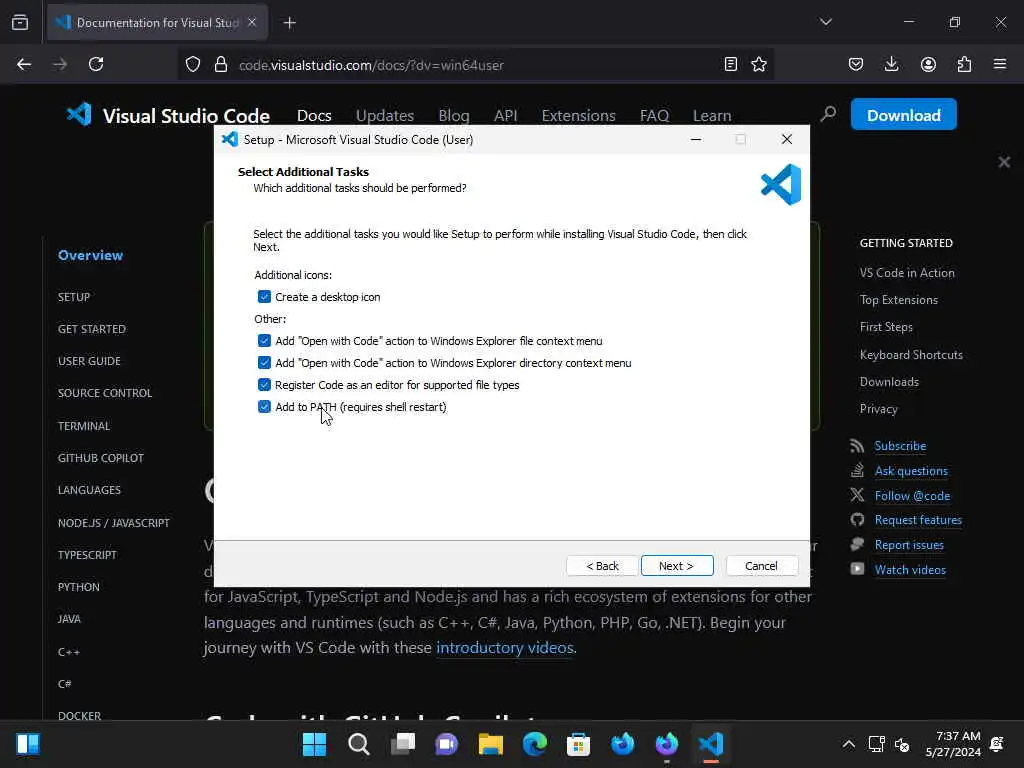Open Microsoft Edge from taskbar
Image resolution: width=1024 pixels, height=768 pixels.
534,744
